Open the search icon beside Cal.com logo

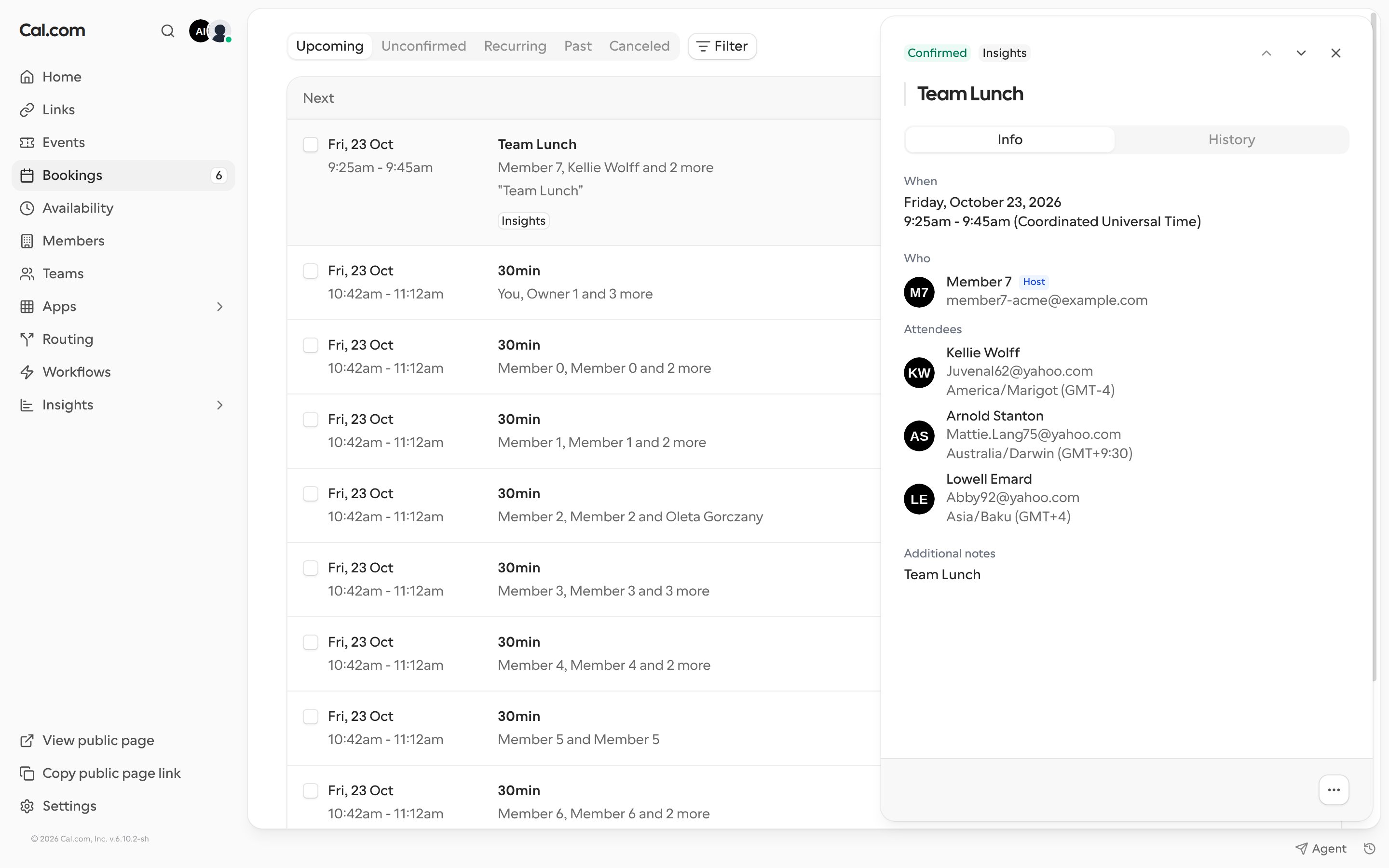pyautogui.click(x=168, y=31)
